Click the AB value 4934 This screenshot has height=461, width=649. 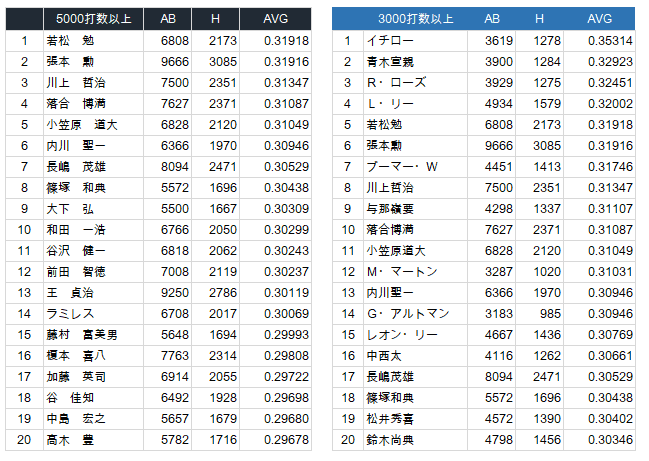point(499,104)
